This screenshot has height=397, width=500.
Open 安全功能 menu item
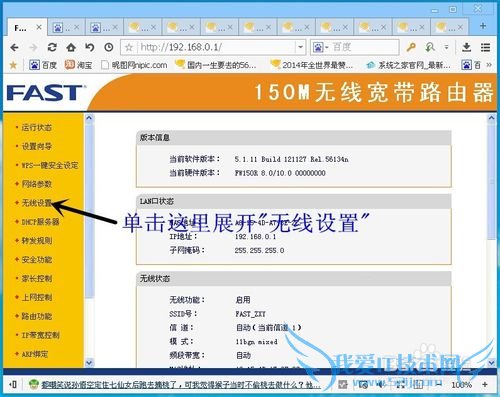pyautogui.click(x=37, y=260)
